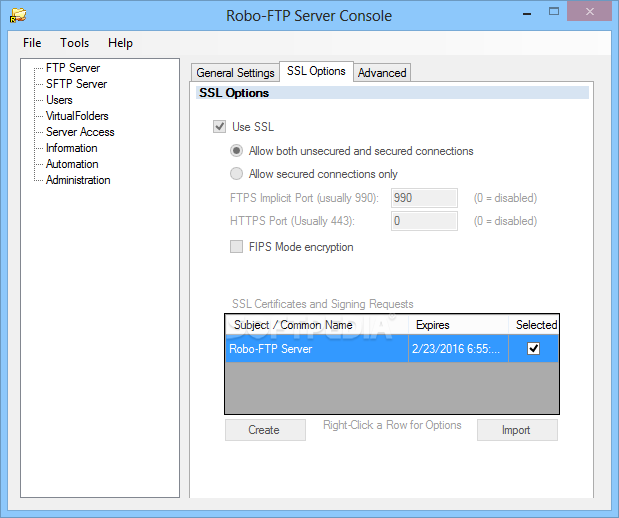Image resolution: width=619 pixels, height=518 pixels.
Task: Select Server Access tree node
Action: pyautogui.click(x=80, y=132)
